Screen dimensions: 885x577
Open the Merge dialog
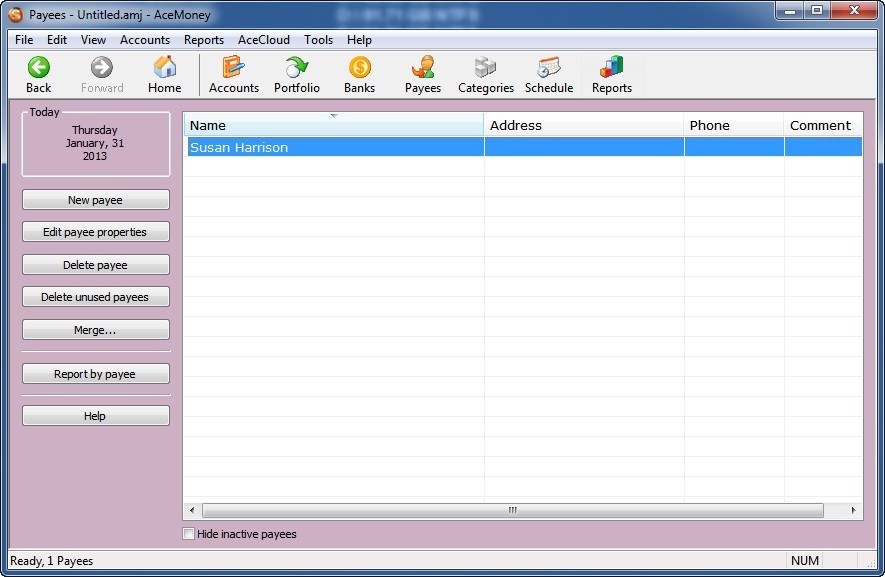click(x=95, y=329)
